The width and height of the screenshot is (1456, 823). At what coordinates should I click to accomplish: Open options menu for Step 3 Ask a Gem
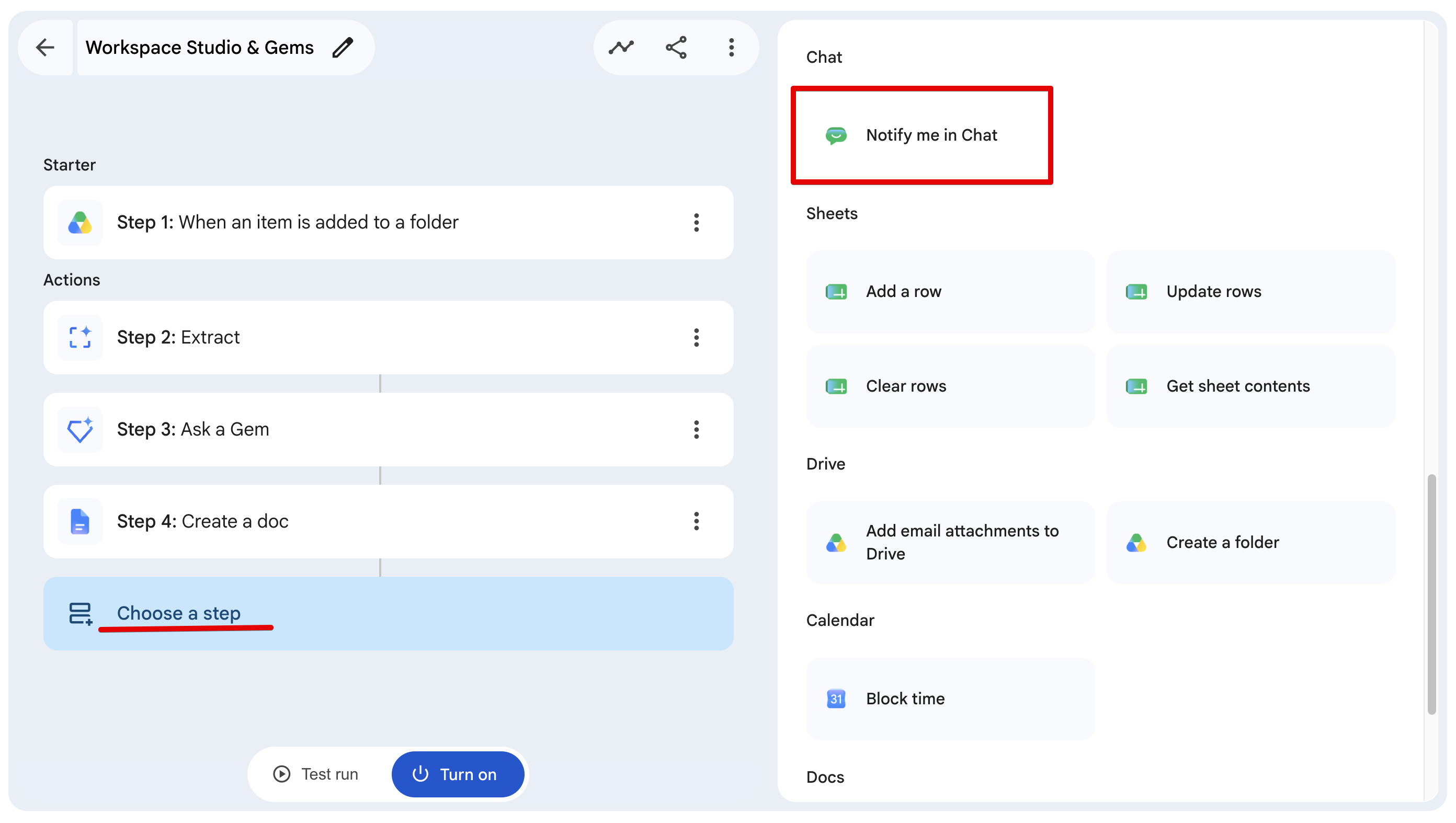(x=696, y=430)
